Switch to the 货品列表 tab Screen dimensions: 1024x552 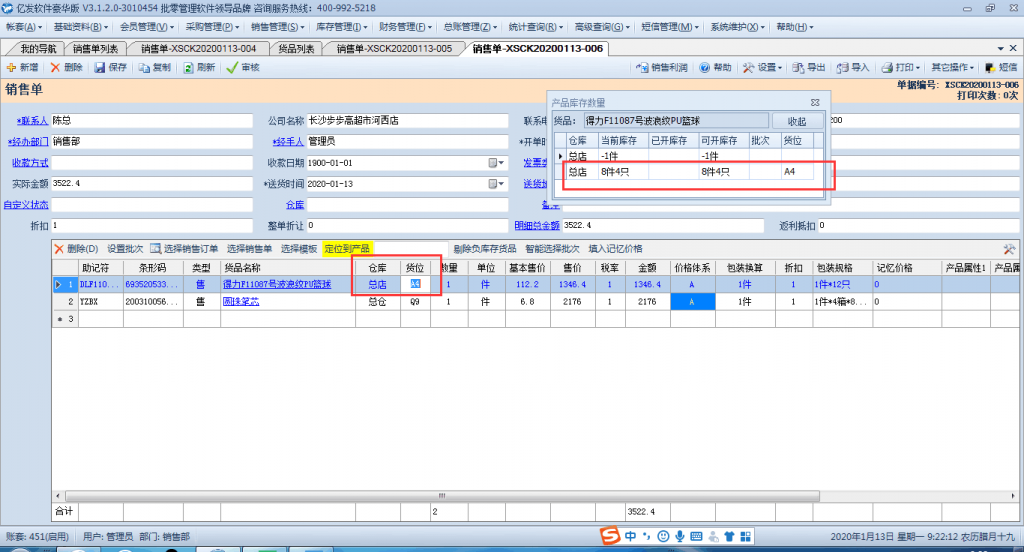296,48
